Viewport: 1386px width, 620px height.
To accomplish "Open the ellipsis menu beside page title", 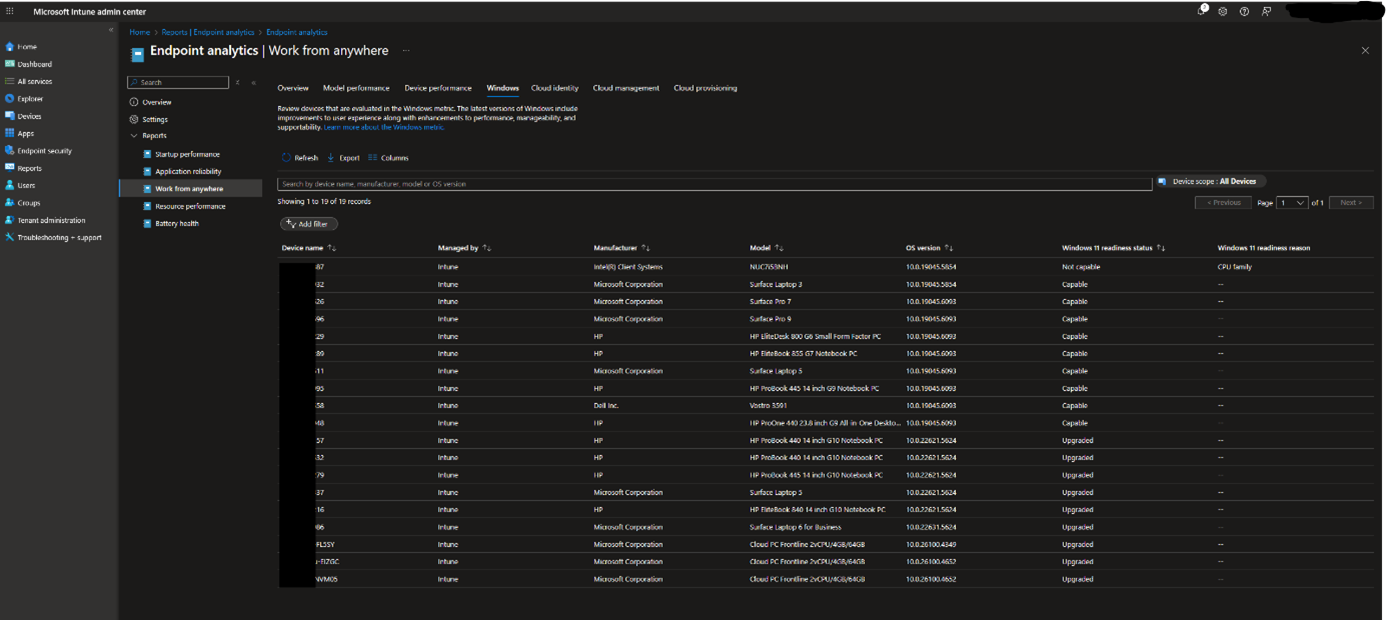I will tap(407, 50).
